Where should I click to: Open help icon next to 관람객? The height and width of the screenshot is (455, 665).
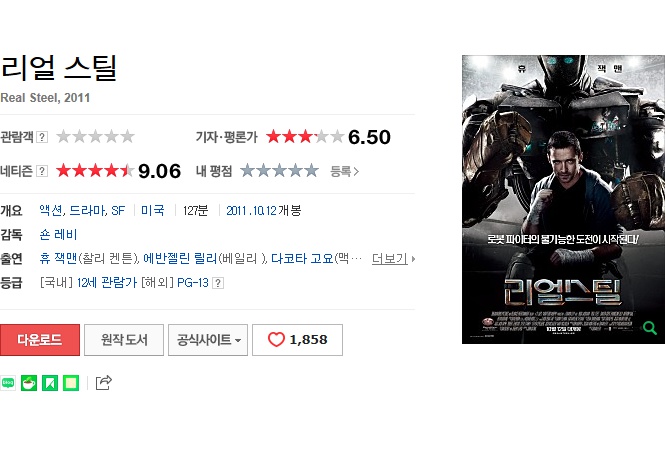[42, 137]
